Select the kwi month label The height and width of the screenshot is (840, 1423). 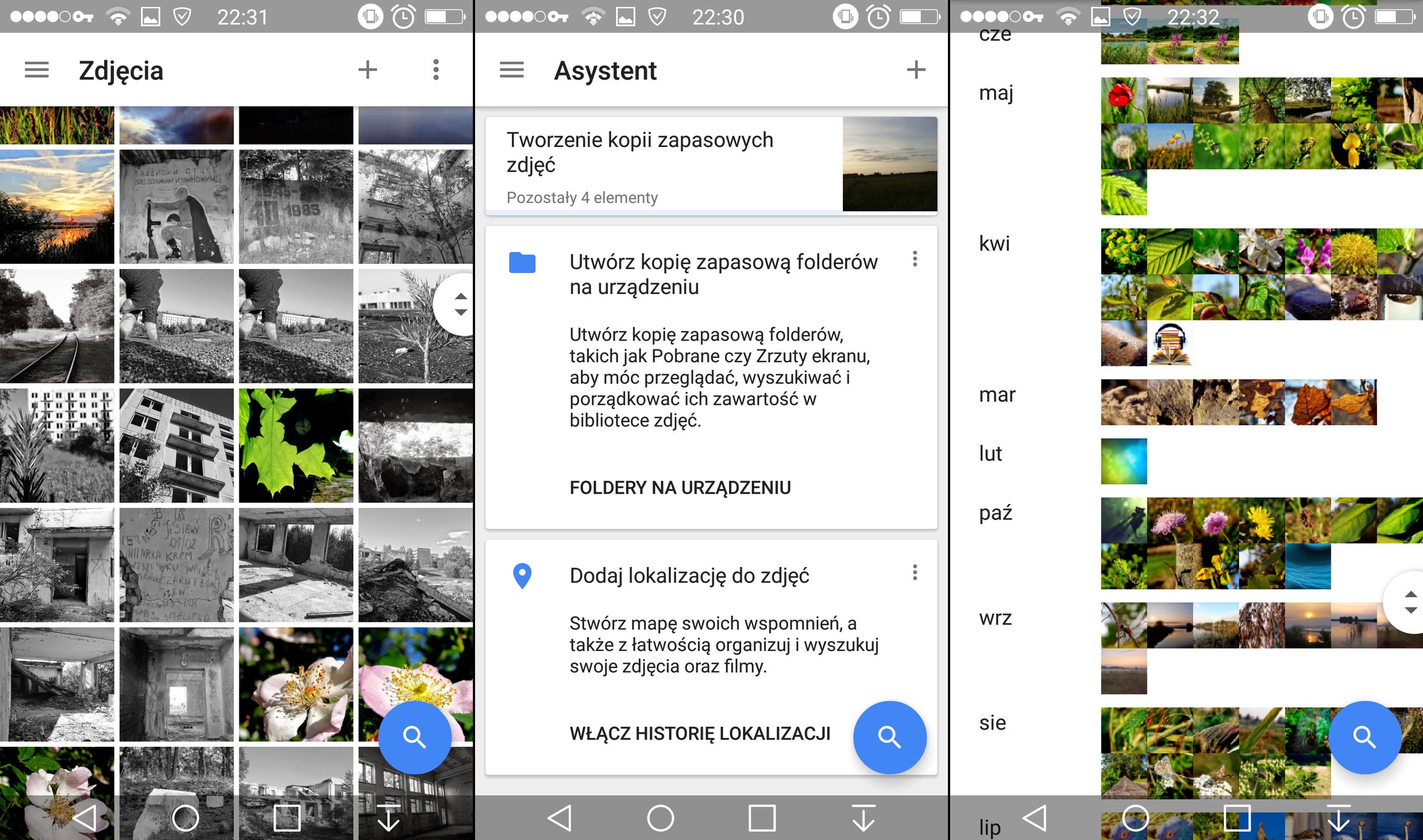tap(993, 243)
